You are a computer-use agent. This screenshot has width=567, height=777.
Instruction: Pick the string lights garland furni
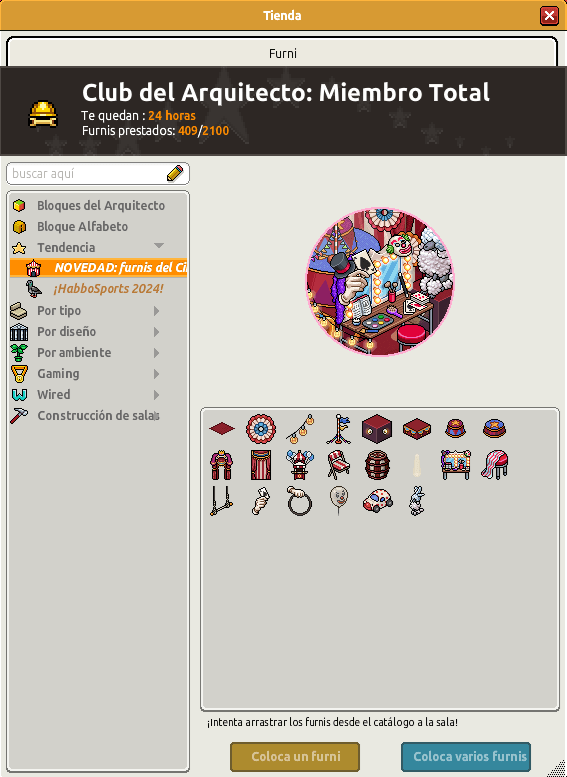tap(300, 429)
